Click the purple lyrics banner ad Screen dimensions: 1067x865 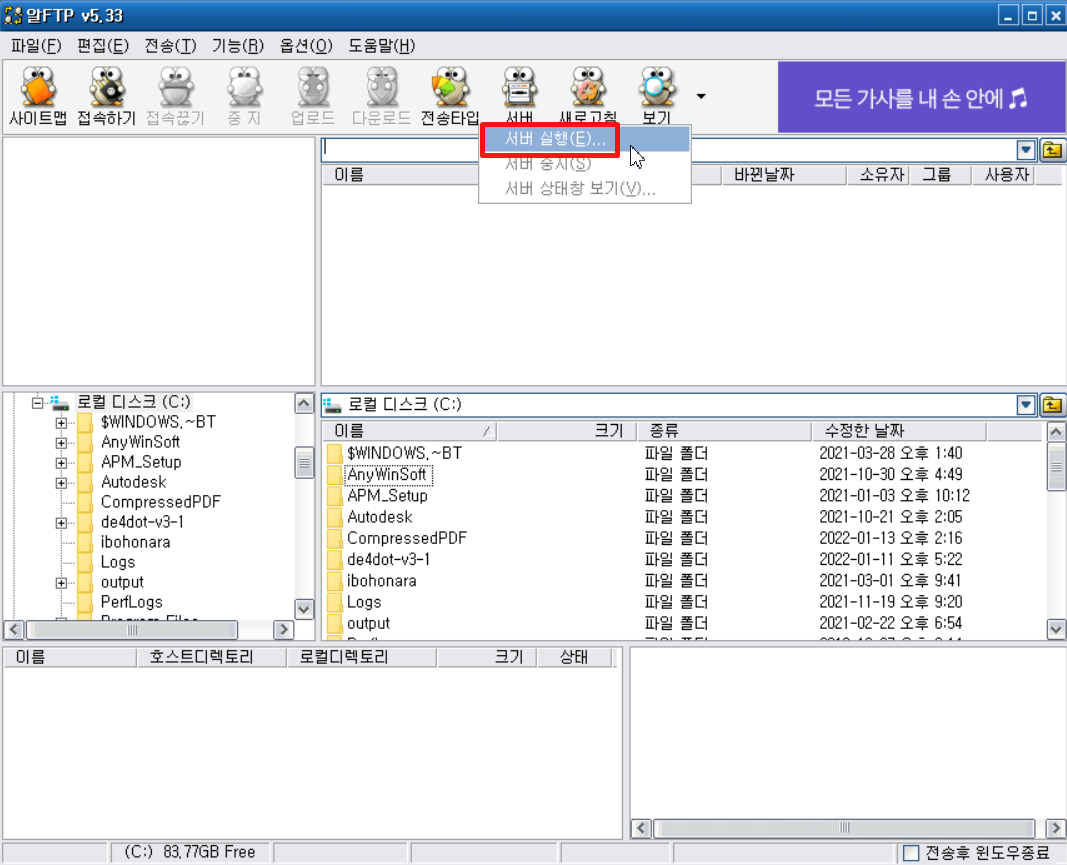point(921,97)
